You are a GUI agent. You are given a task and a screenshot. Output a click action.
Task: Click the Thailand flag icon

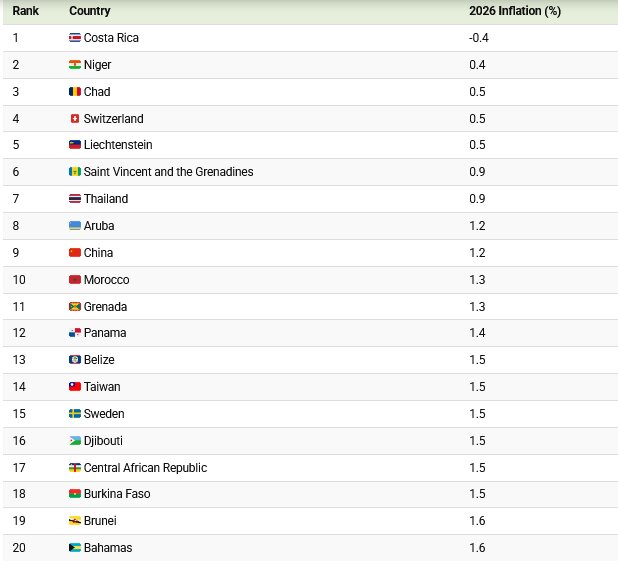(x=74, y=199)
